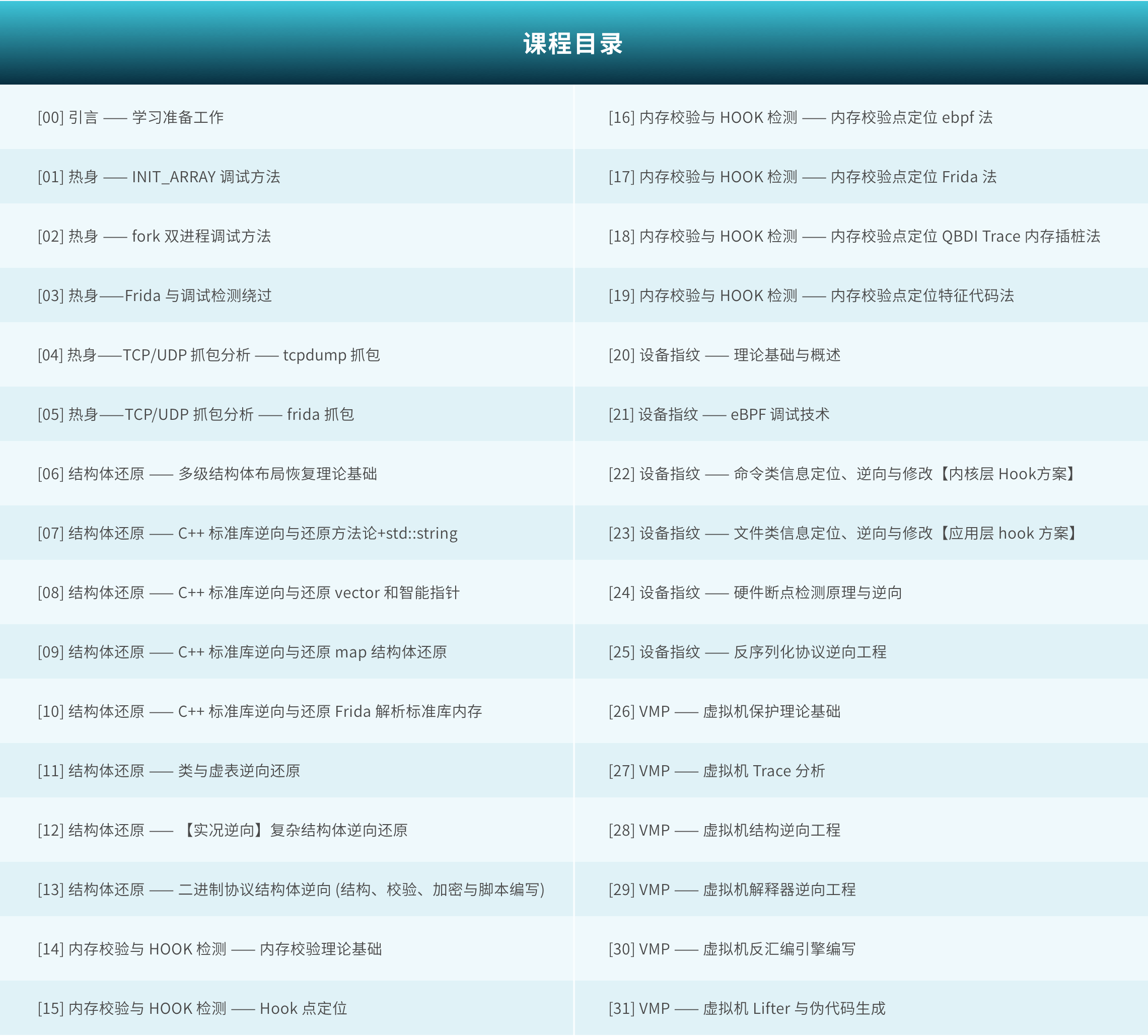Select lesson [18] QBDI Trace 内存插桩法
Image resolution: width=1148 pixels, height=1036 pixels.
[854, 236]
